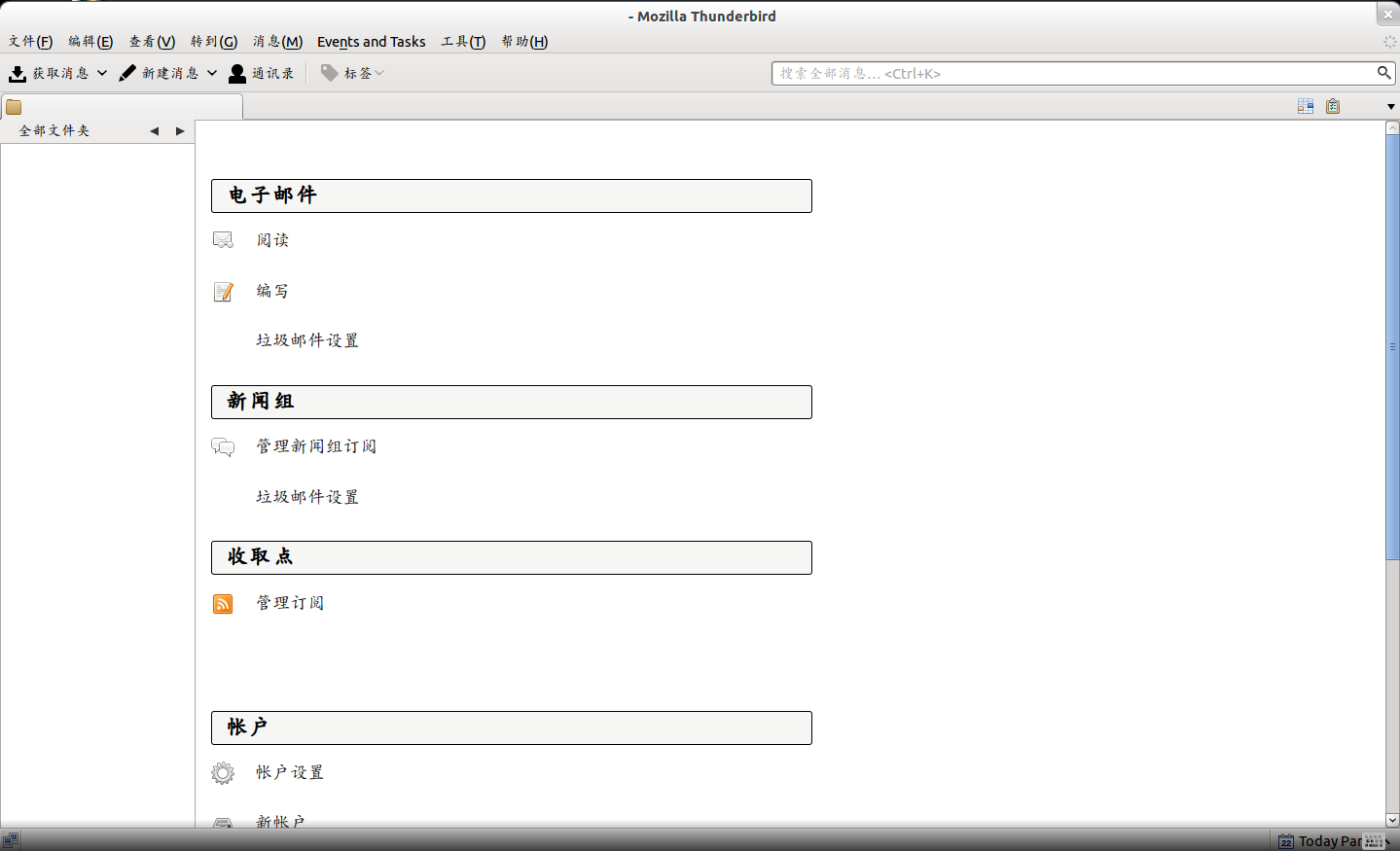
Task: Click the 全部文件夹 folder pane label
Action: [x=54, y=131]
